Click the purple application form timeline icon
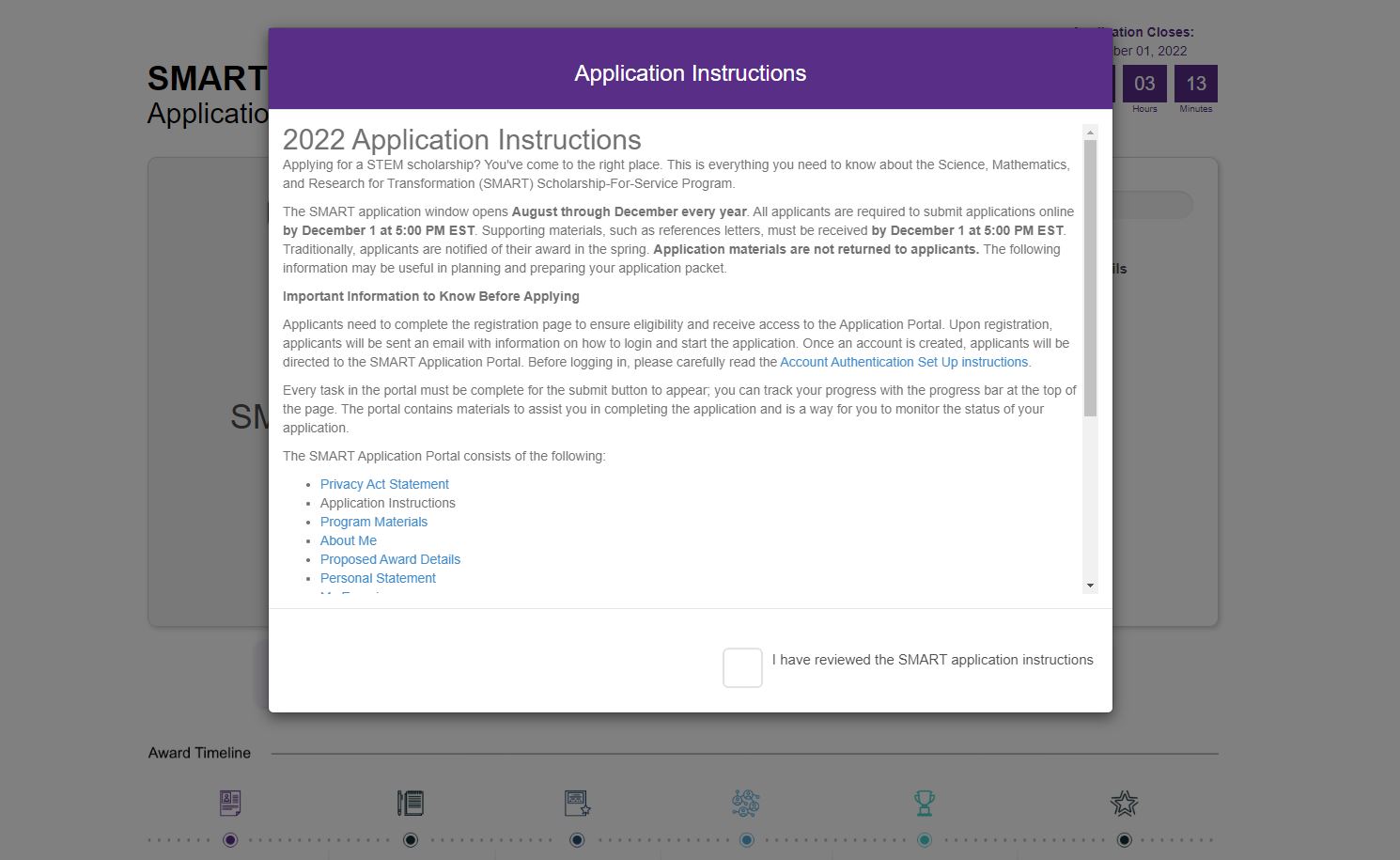 click(230, 803)
